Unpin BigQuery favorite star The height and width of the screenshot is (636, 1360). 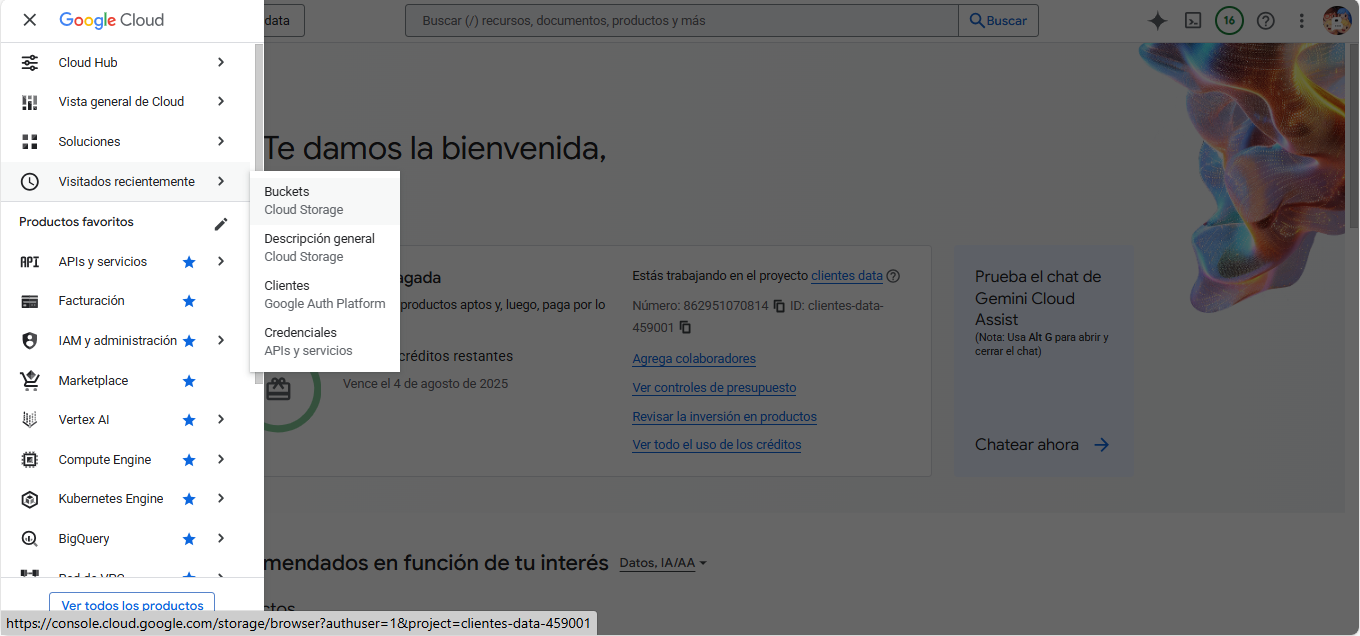click(x=189, y=539)
